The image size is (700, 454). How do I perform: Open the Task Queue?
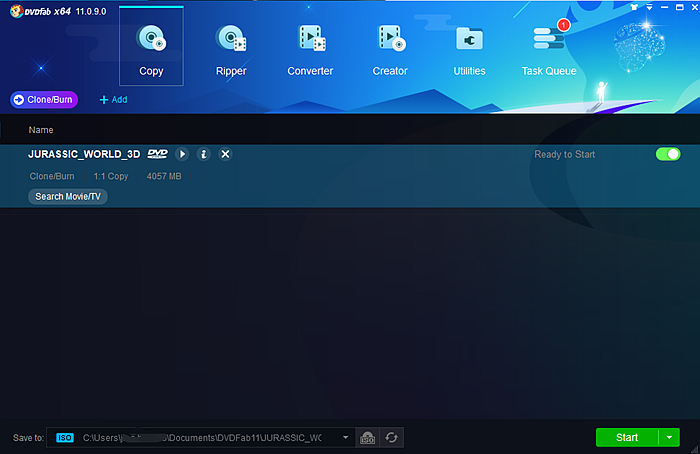[549, 50]
